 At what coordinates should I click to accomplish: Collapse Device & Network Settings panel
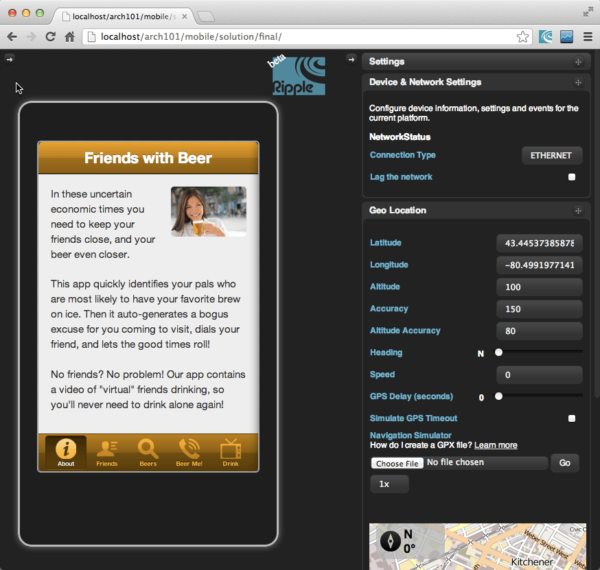pos(578,82)
